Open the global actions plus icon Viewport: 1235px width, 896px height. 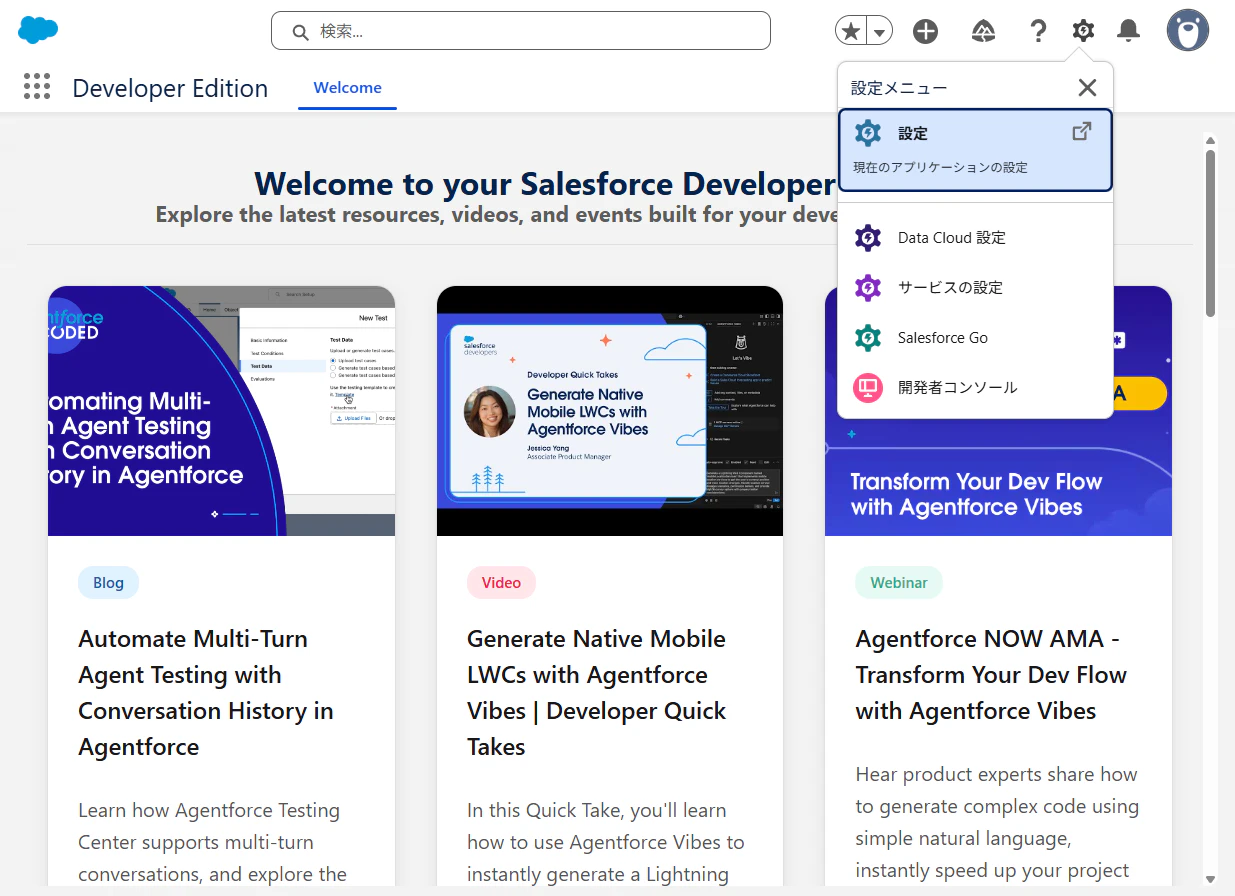tap(926, 31)
